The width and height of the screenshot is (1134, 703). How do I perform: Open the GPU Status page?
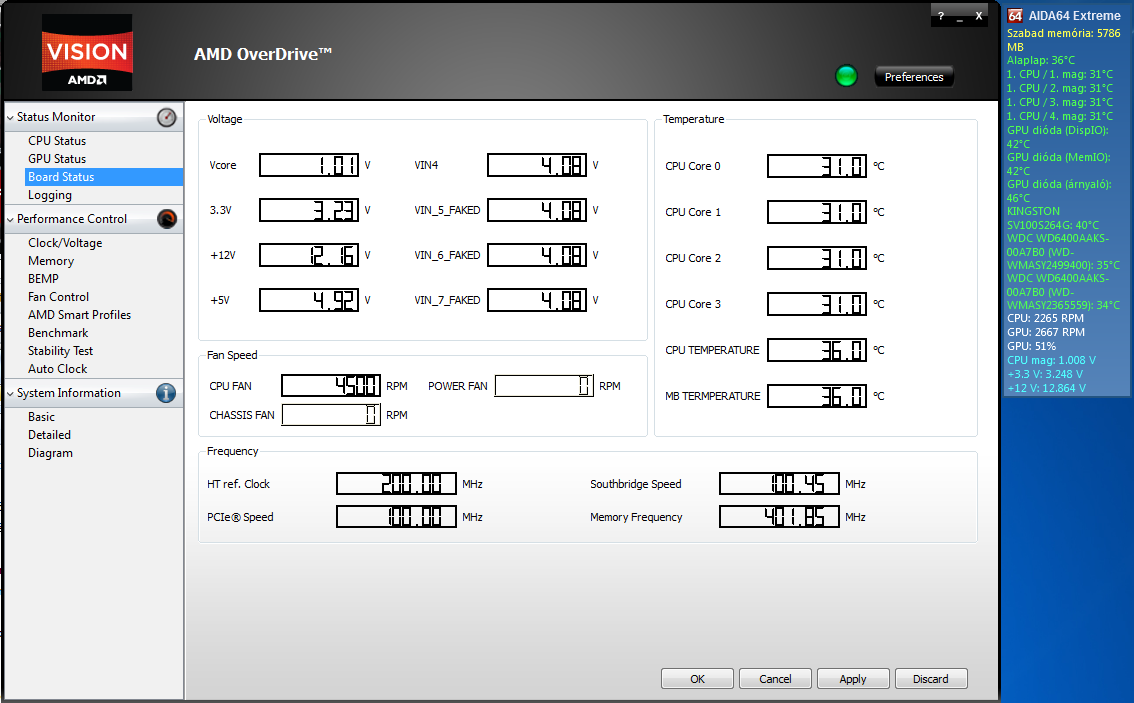tap(57, 159)
